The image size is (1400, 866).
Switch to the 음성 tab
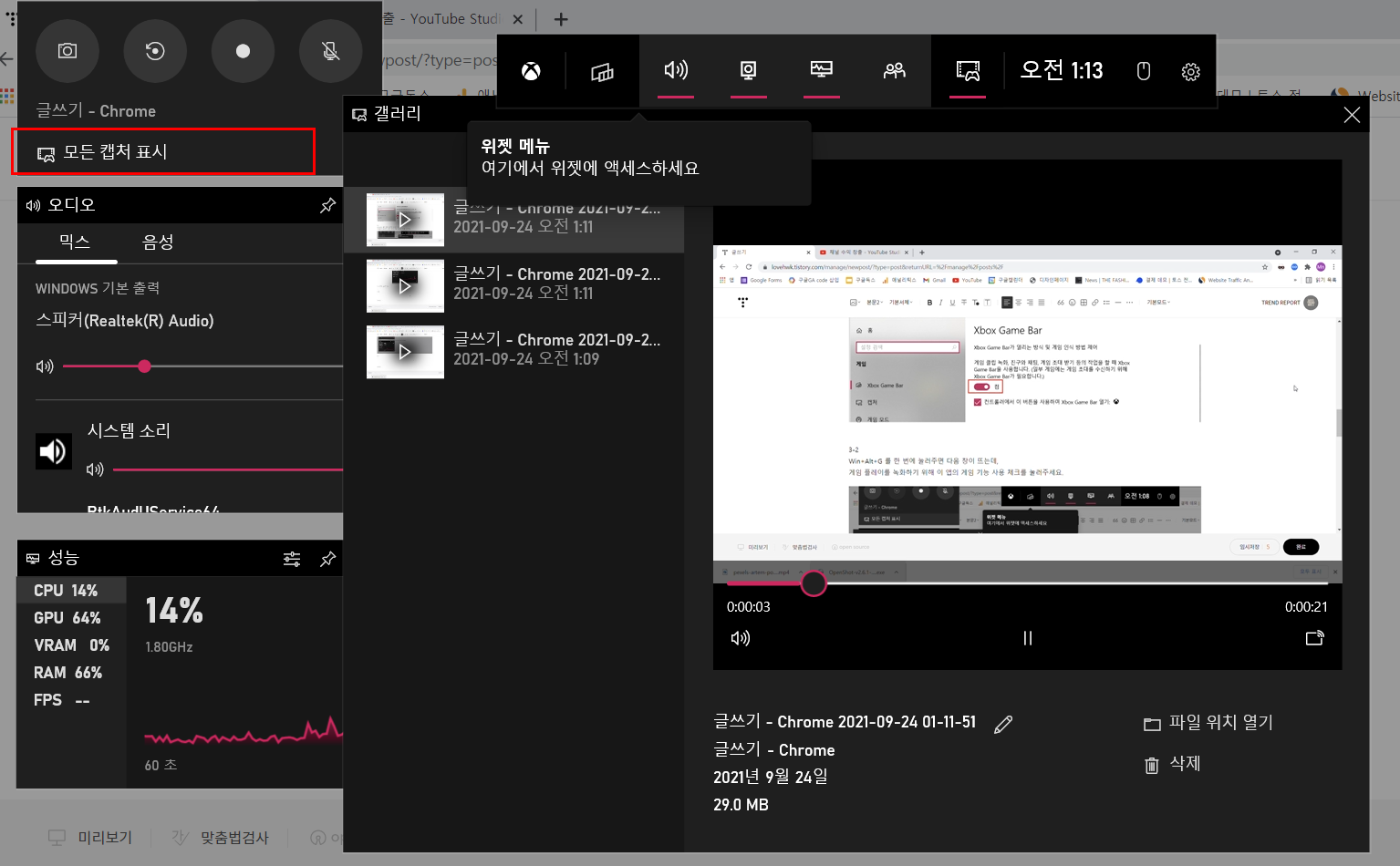click(x=158, y=242)
